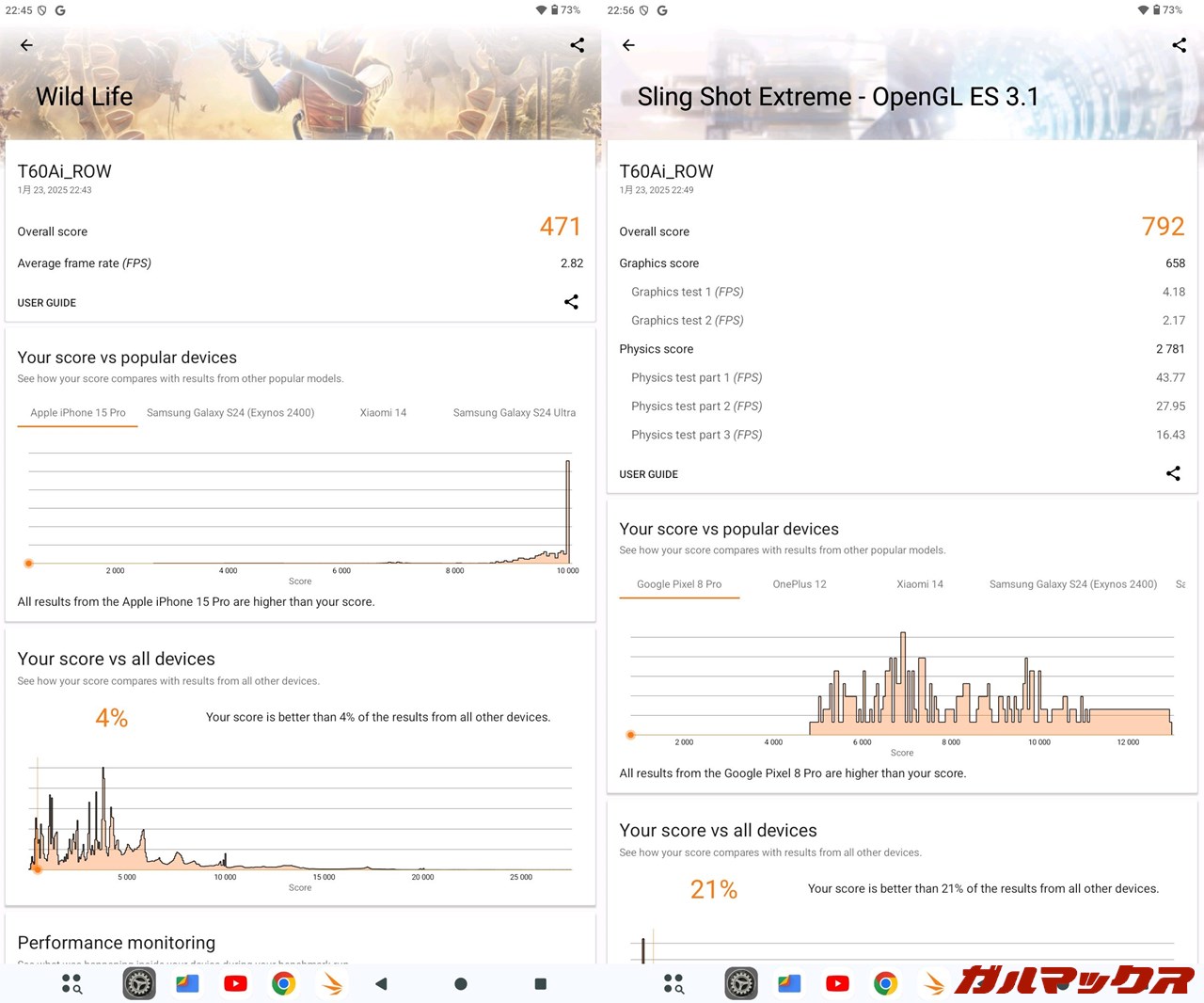Select Samsung Galaxy S24 Ultra comparison

click(x=514, y=412)
